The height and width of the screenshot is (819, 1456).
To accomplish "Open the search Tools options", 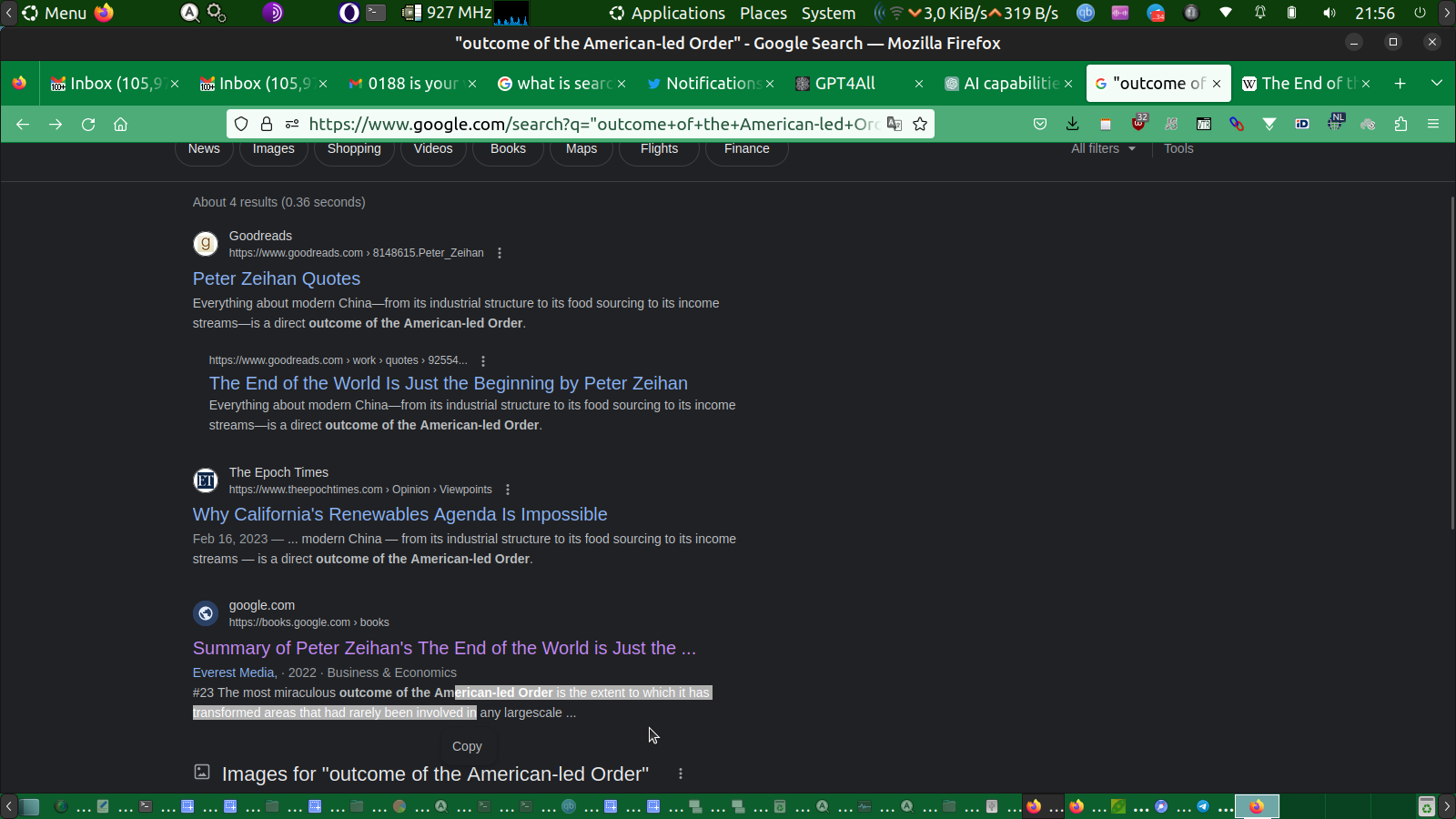I will 1178,148.
